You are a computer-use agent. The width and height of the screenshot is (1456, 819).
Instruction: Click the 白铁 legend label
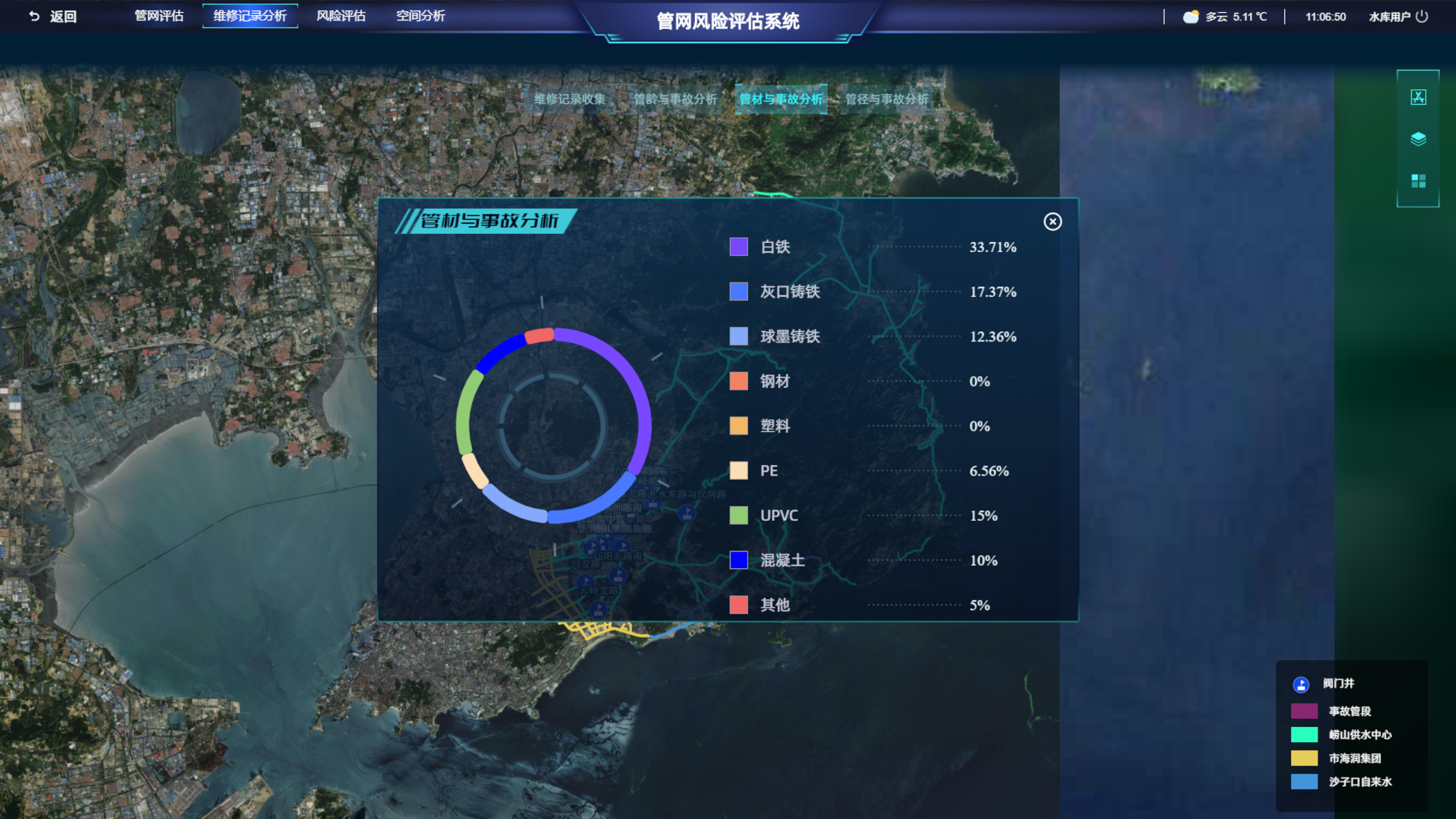[x=775, y=247]
